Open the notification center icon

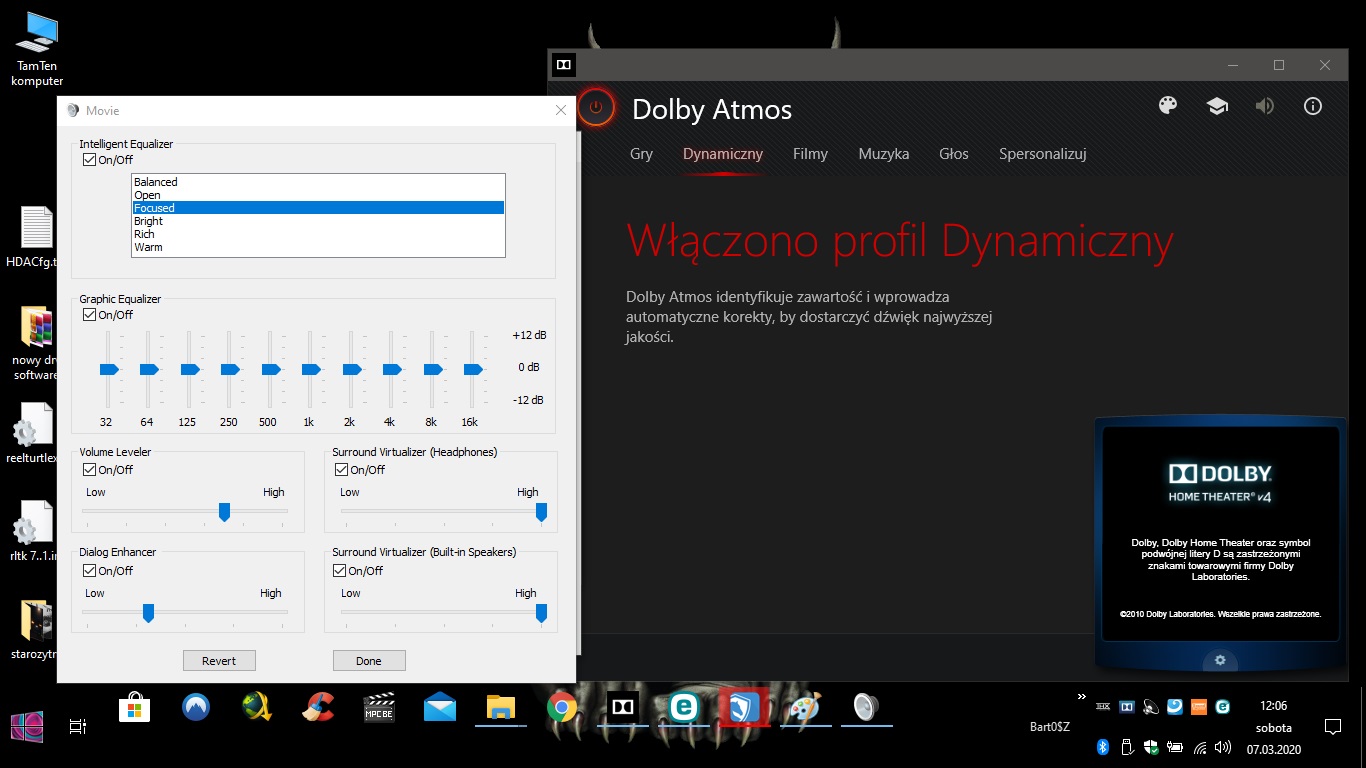click(1332, 726)
